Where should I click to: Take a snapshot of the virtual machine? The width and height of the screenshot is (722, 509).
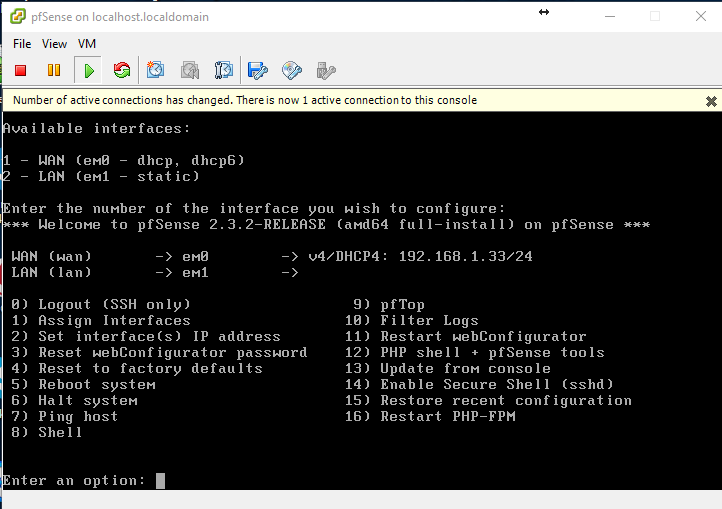pos(156,70)
